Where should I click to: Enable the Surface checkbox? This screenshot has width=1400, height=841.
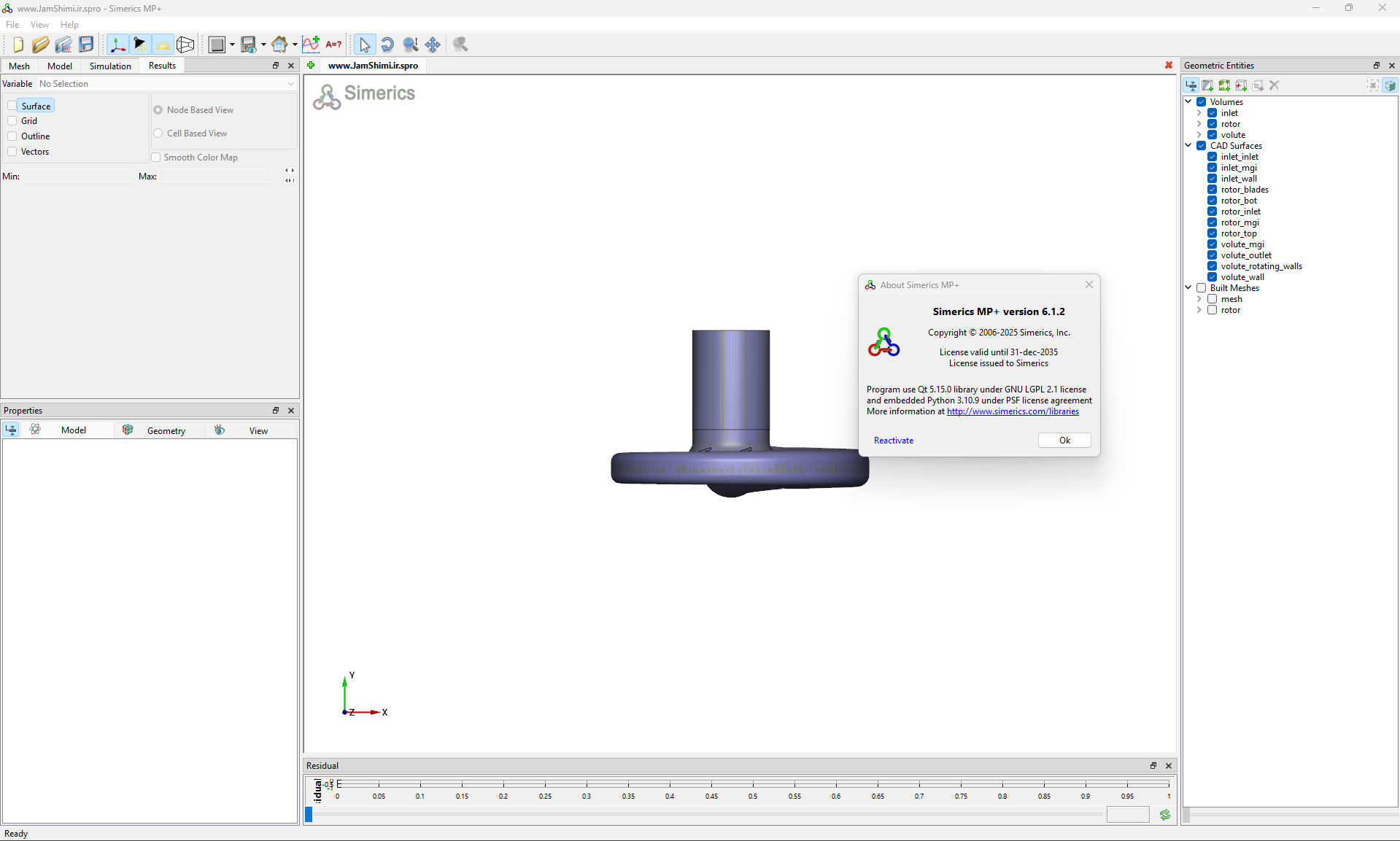pos(12,106)
